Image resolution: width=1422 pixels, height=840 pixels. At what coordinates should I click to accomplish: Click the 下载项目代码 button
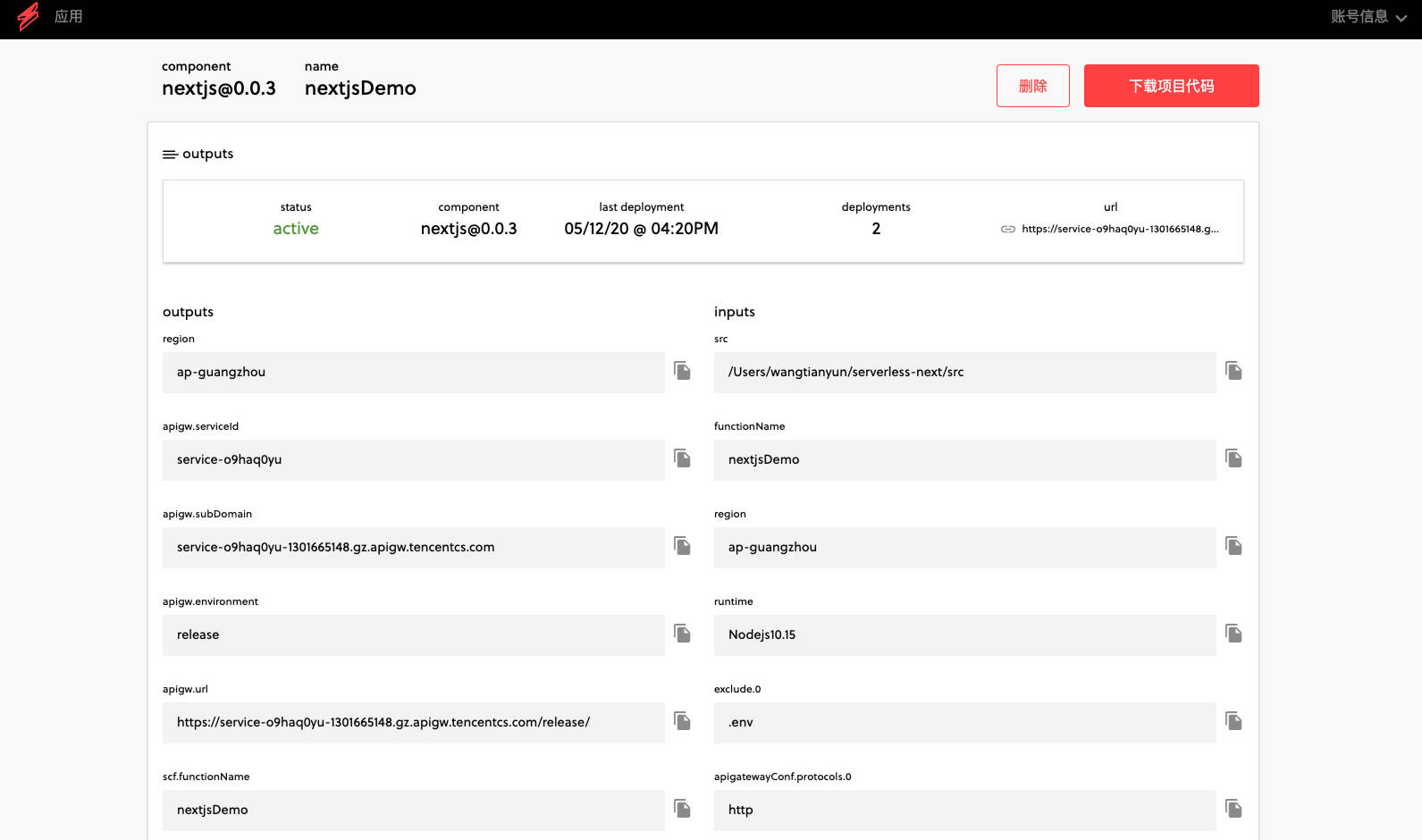tap(1171, 86)
